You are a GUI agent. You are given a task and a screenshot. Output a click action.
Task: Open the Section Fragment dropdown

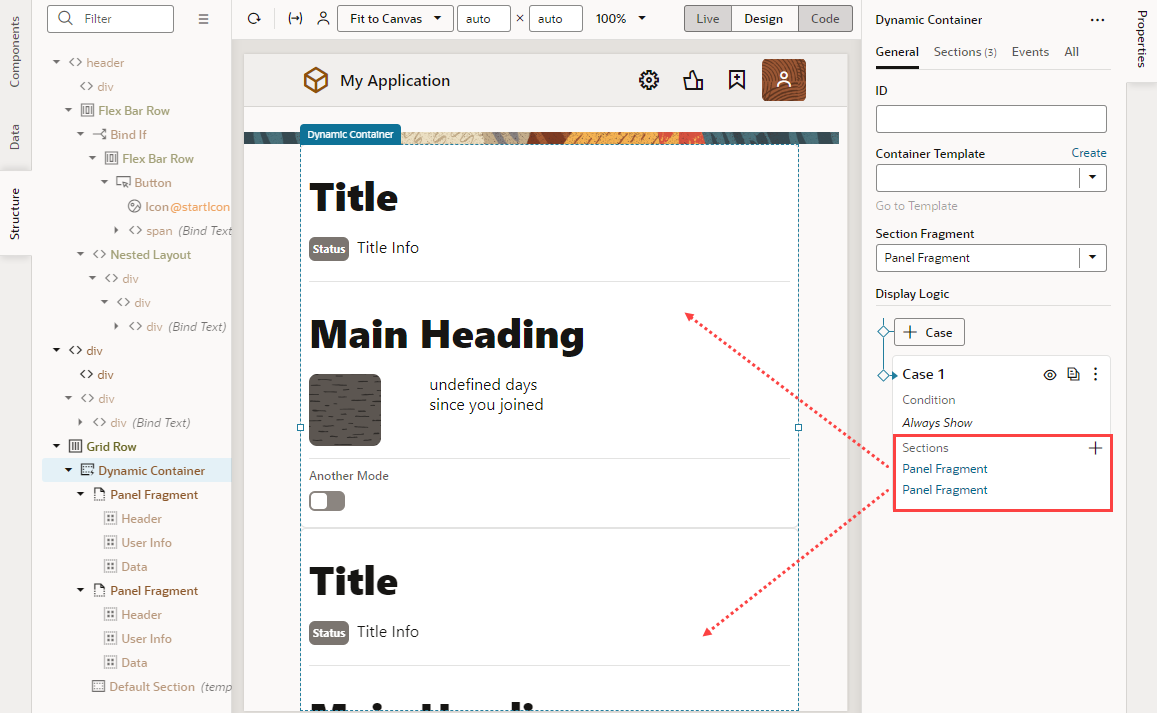click(x=1093, y=258)
